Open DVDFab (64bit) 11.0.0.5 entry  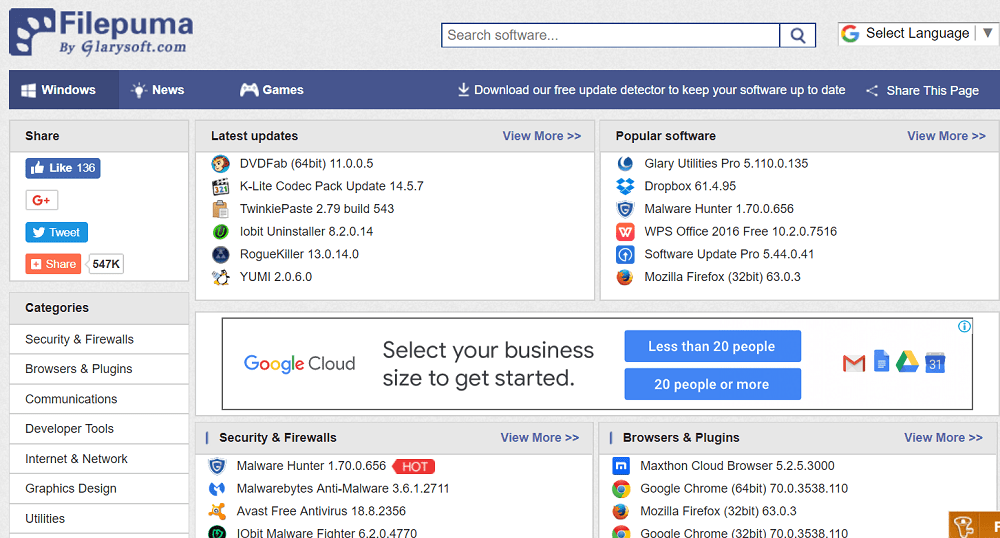click(x=306, y=164)
